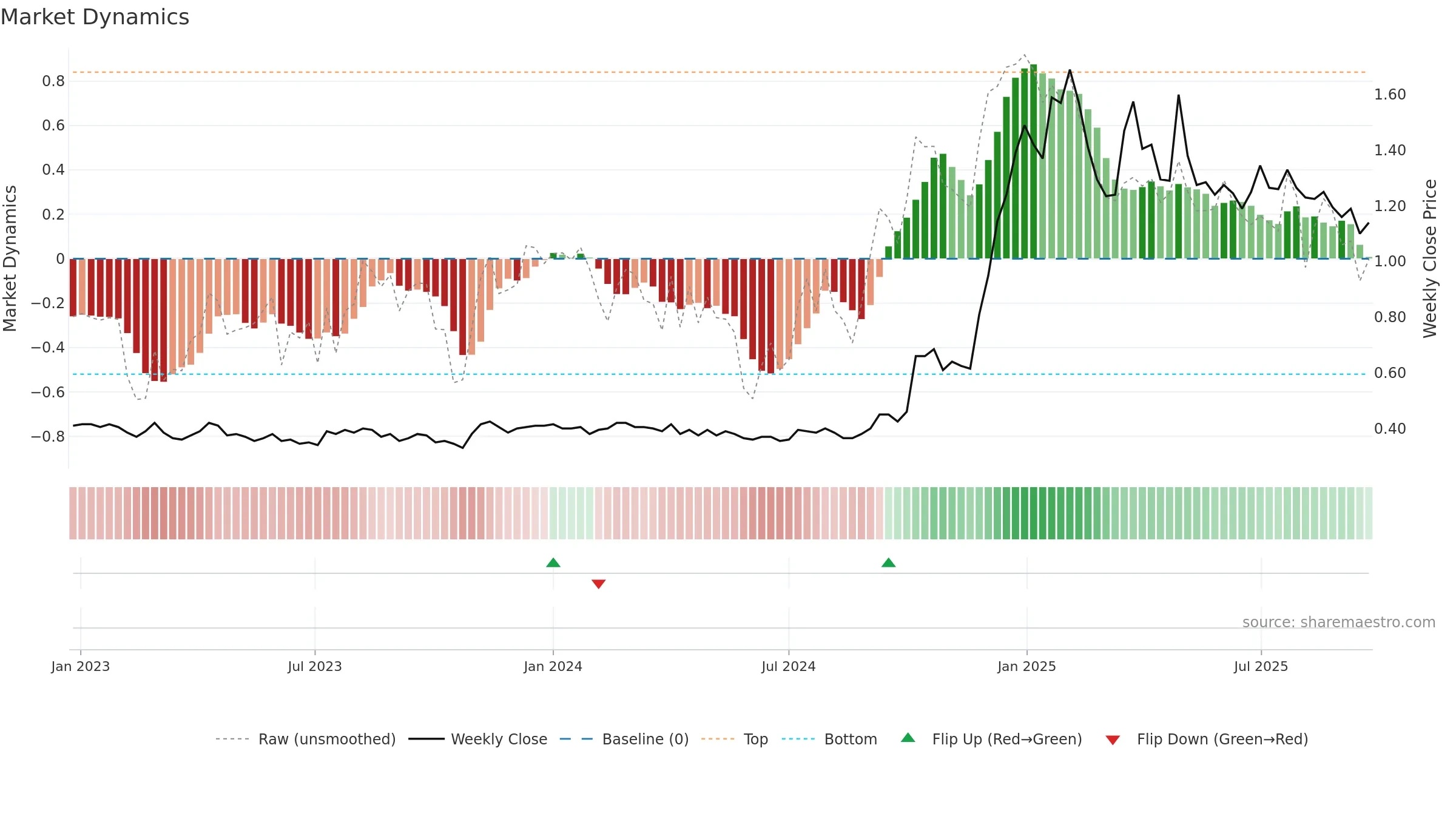Click the Jan 2024 axis label
Image resolution: width=1456 pixels, height=819 pixels.
pos(553,666)
